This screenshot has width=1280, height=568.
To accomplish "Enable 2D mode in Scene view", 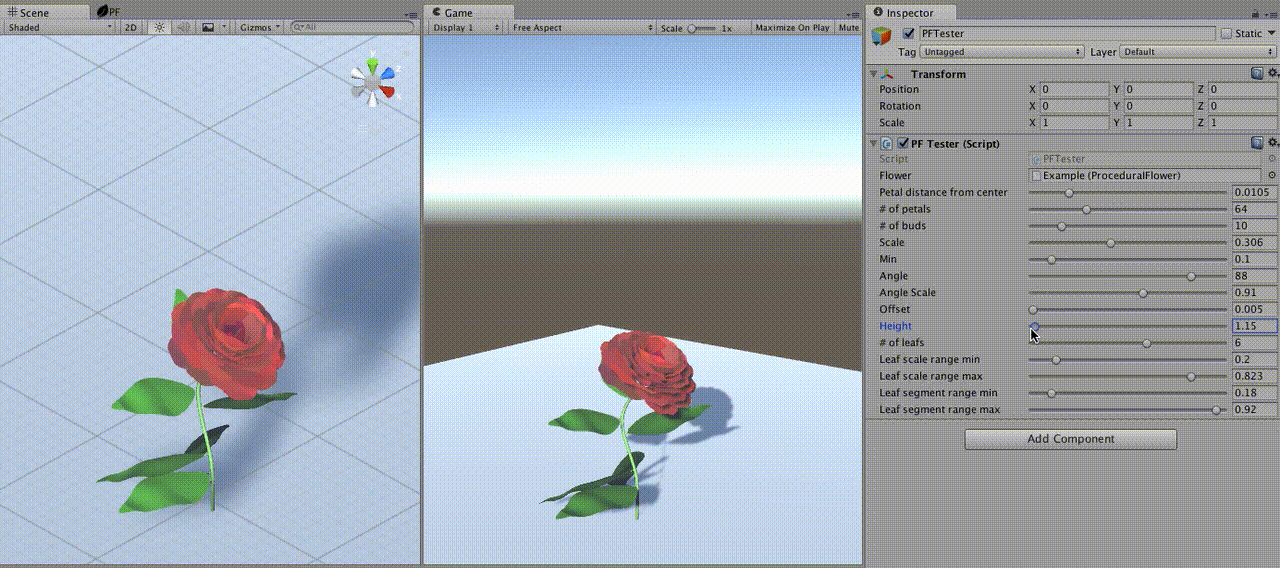I will point(131,28).
